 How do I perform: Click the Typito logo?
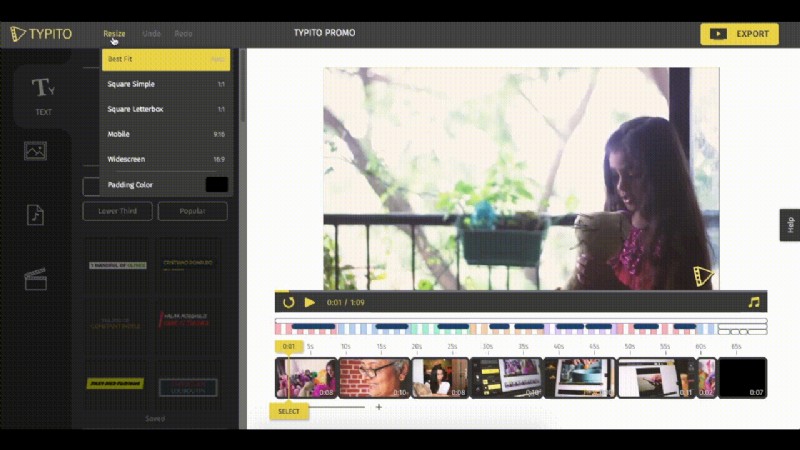pyautogui.click(x=41, y=34)
